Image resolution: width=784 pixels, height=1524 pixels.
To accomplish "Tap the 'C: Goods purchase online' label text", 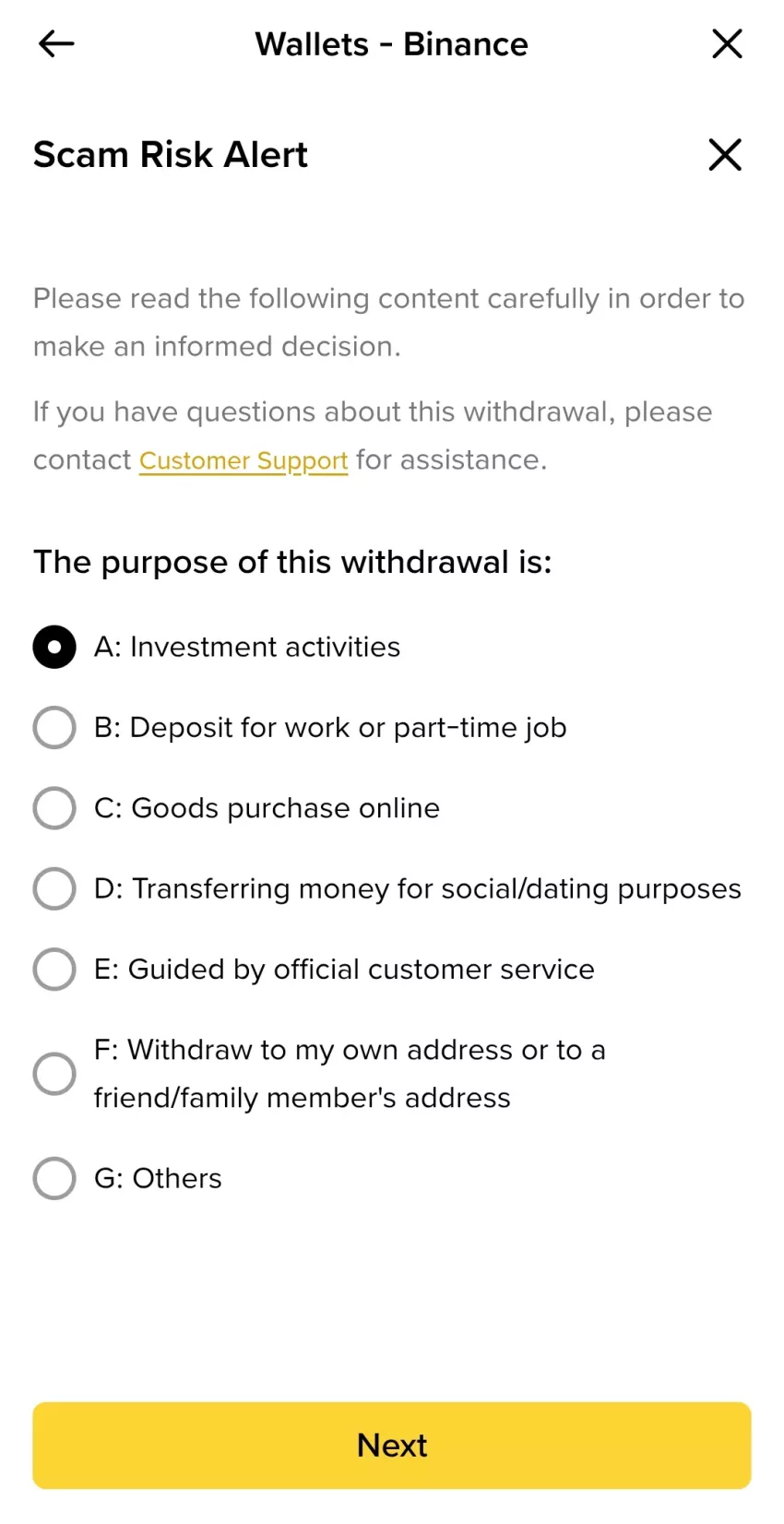I will click(267, 808).
